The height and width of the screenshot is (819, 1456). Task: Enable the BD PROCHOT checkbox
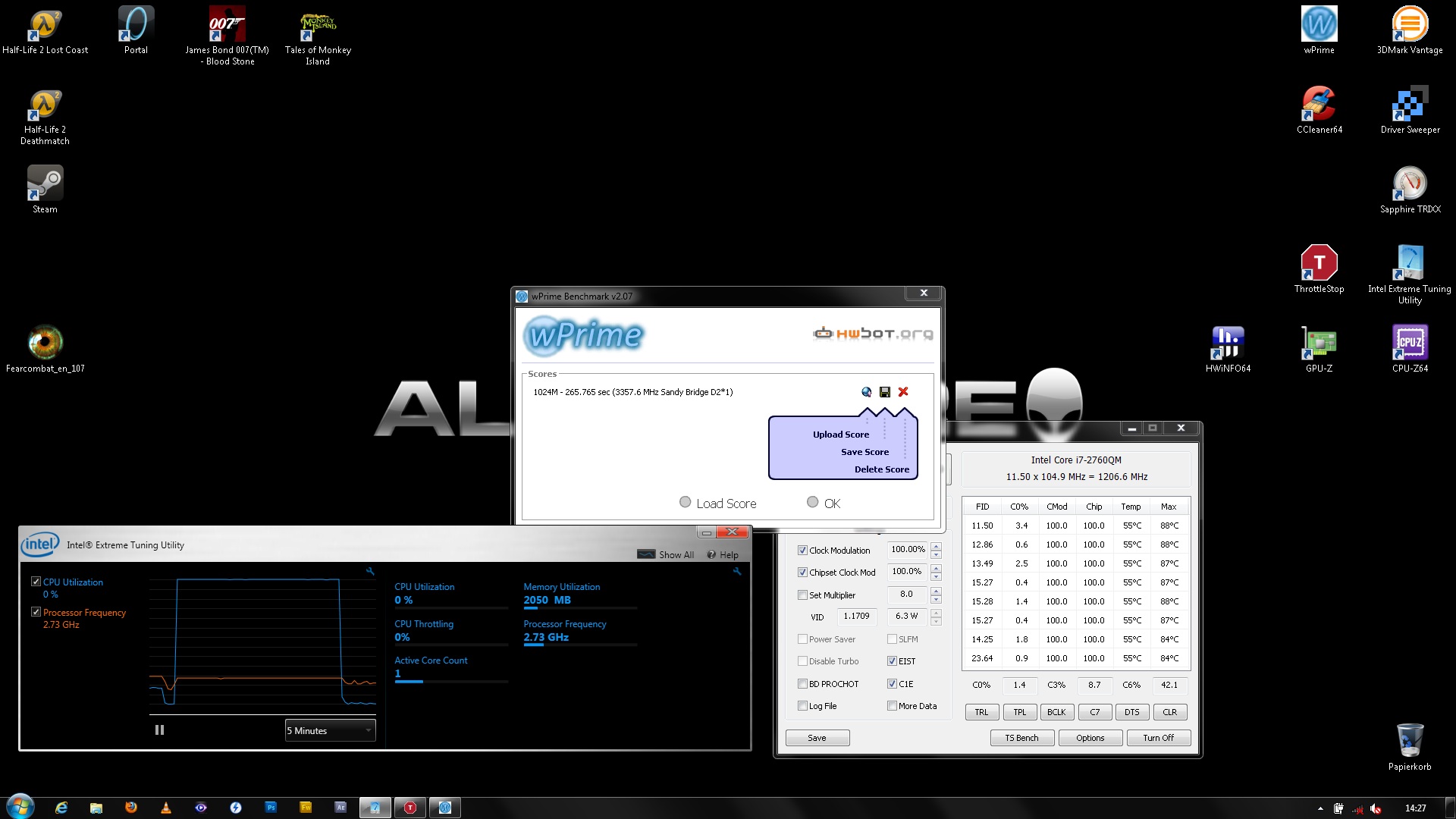(802, 684)
